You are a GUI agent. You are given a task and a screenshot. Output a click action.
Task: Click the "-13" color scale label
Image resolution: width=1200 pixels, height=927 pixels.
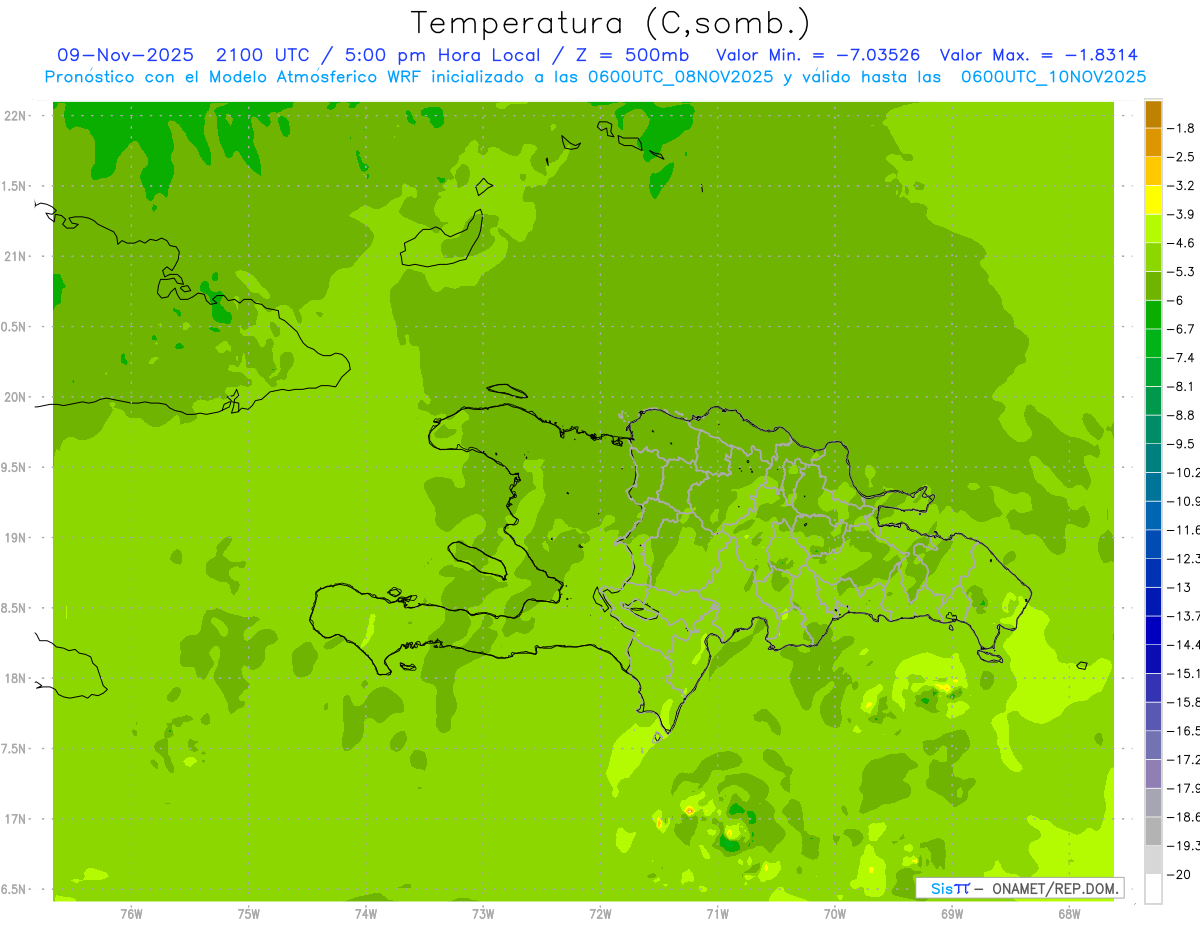pos(1179,587)
